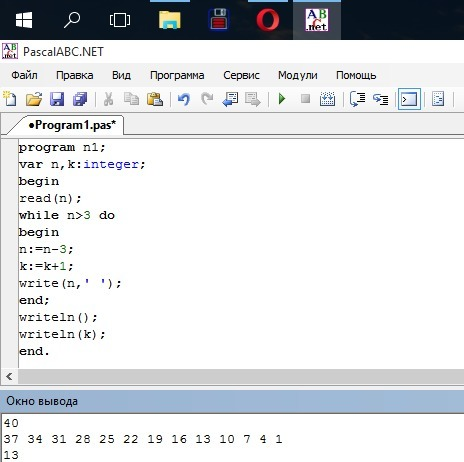Open the Программа menu
Viewport: 464px width, 462px height.
point(177,75)
